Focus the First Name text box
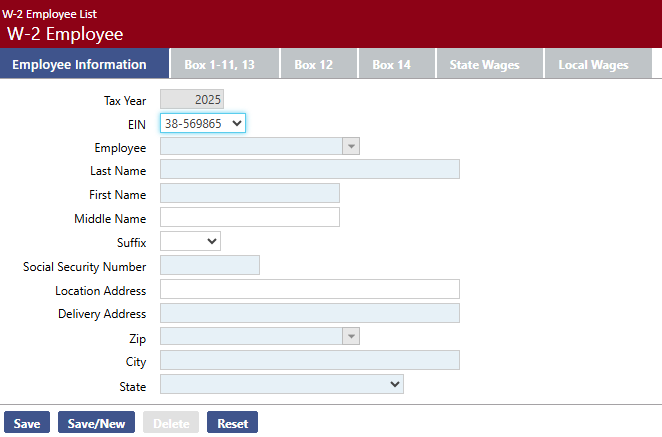This screenshot has height=437, width=662. tap(249, 194)
